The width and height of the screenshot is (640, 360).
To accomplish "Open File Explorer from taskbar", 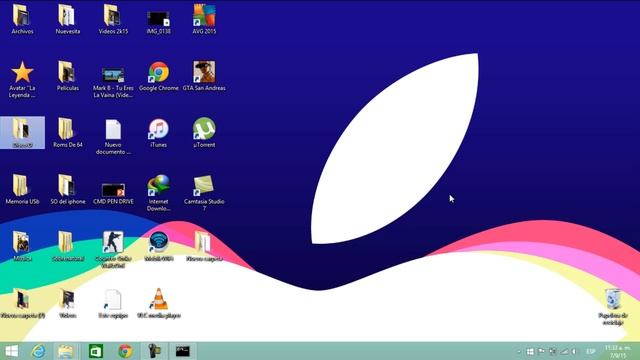I will click(65, 351).
